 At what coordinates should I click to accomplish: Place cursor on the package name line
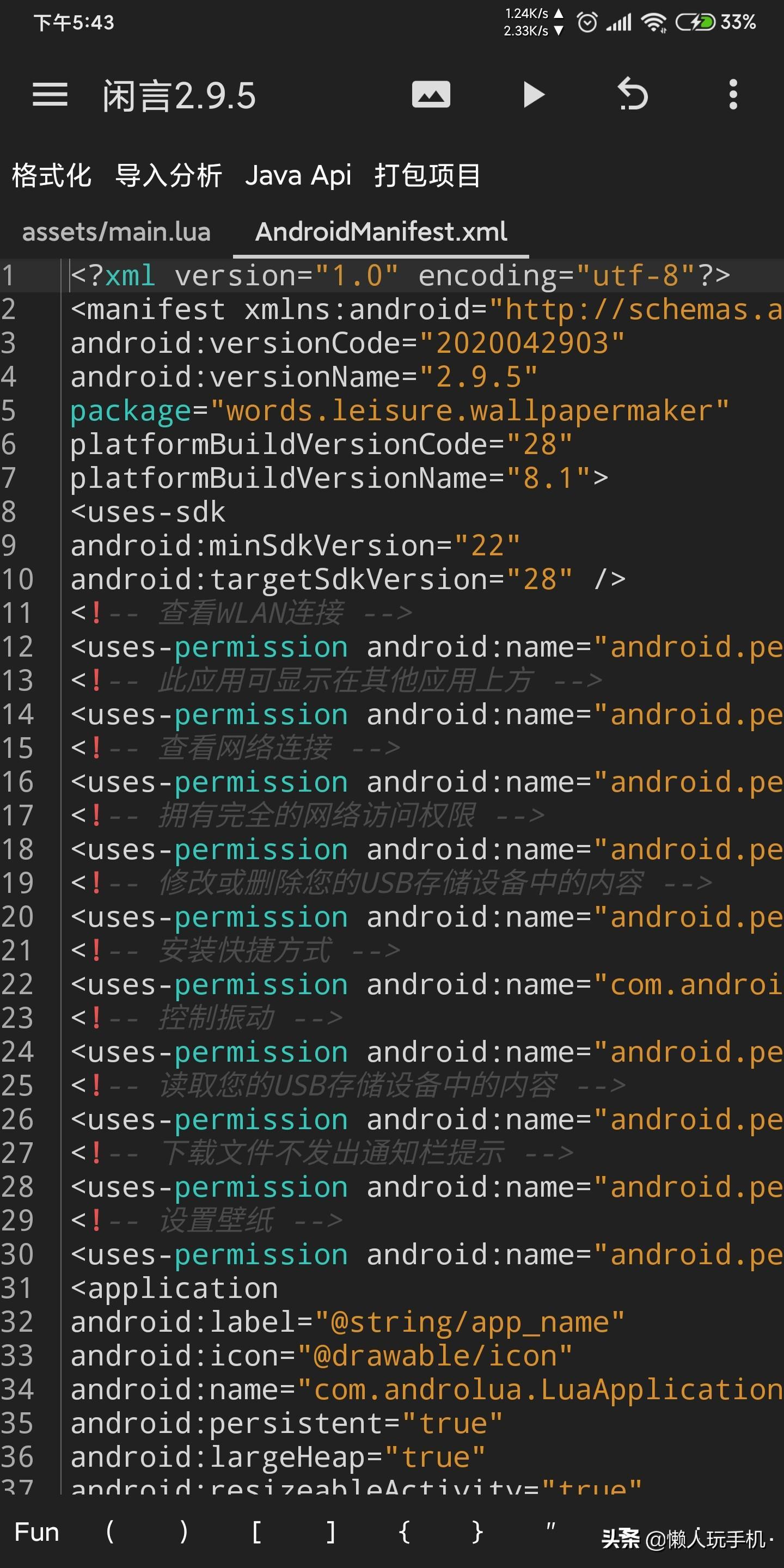(399, 412)
